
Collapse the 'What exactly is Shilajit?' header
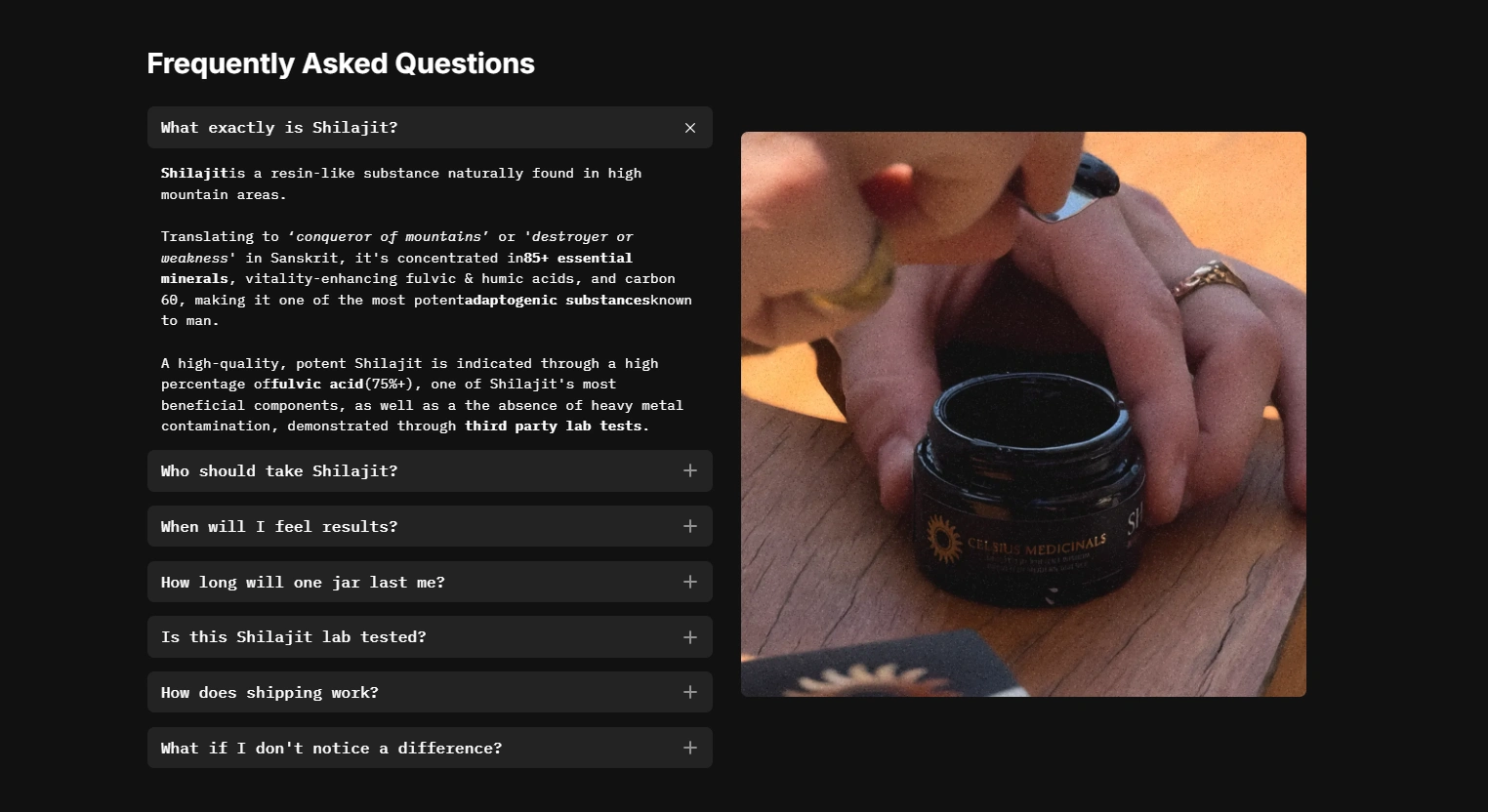click(x=430, y=128)
